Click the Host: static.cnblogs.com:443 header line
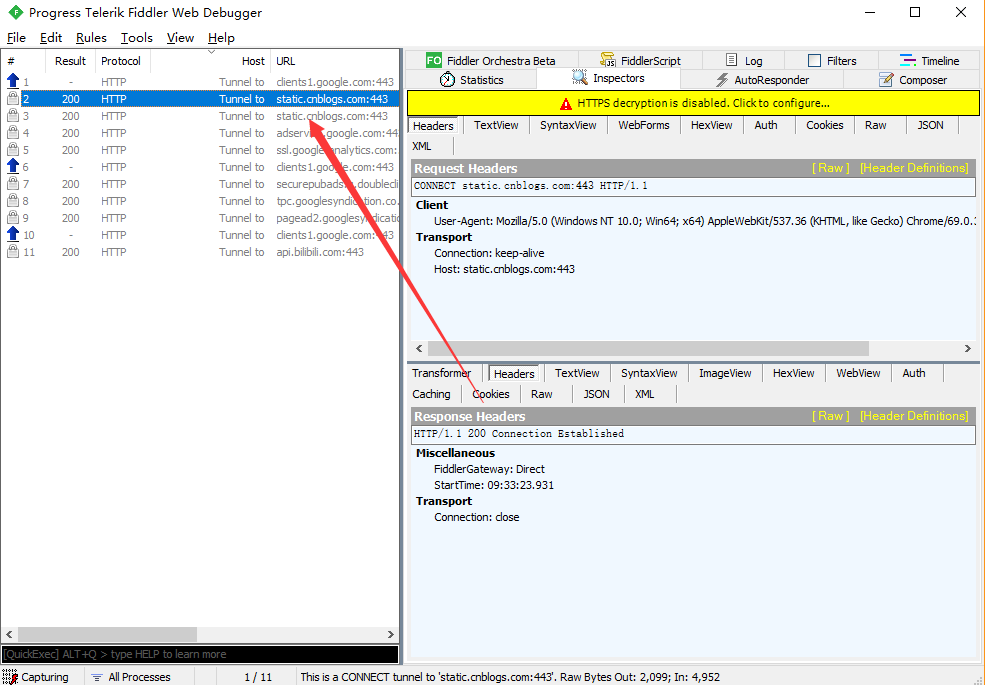Screen dimensions: 985x685 504,269
